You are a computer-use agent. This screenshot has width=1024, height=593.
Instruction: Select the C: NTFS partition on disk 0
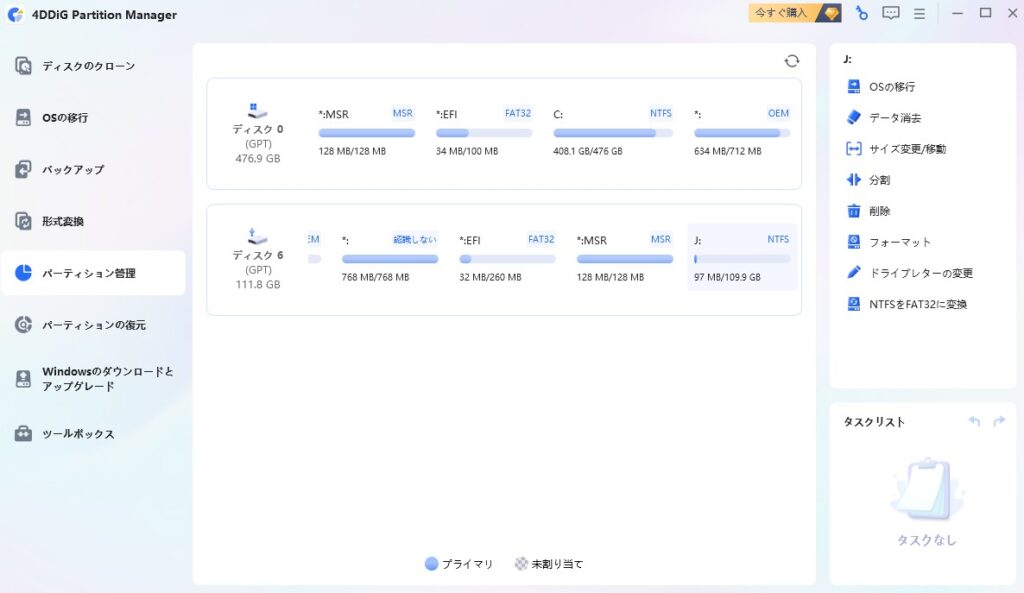[x=612, y=132]
